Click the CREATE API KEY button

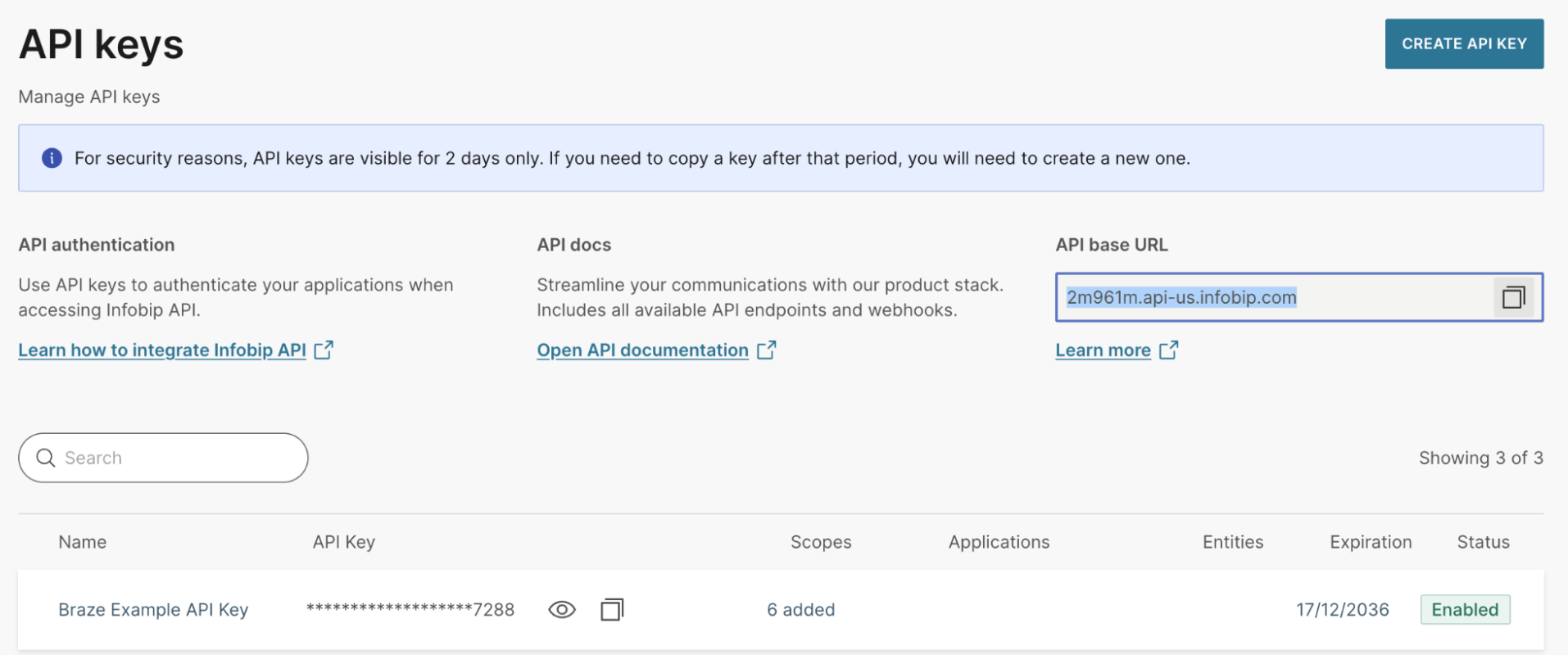point(1463,44)
